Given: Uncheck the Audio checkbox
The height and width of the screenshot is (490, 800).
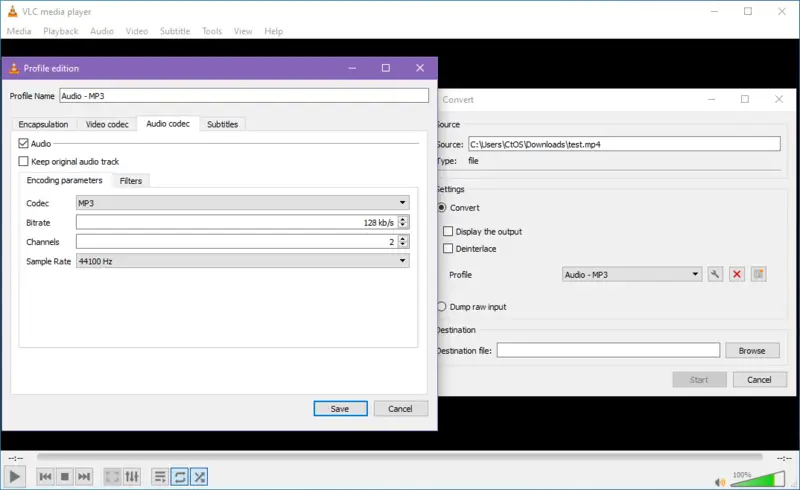Looking at the screenshot, I should pyautogui.click(x=23, y=143).
